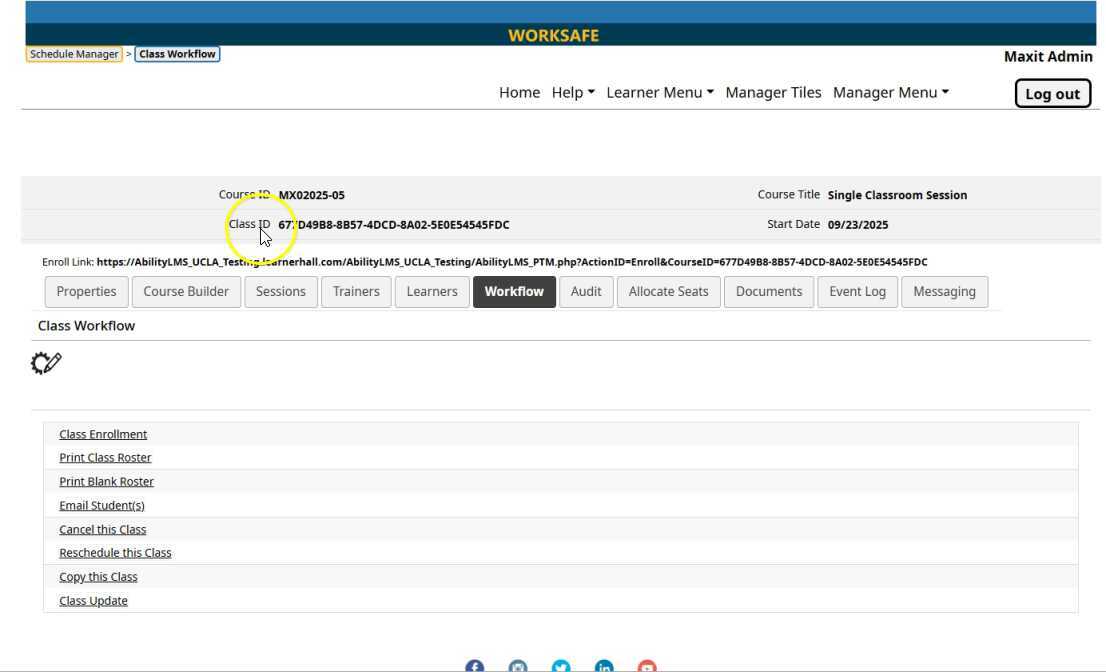Screen dimensions: 1106x672
Task: Expand the Learner Menu dropdown
Action: (x=660, y=92)
